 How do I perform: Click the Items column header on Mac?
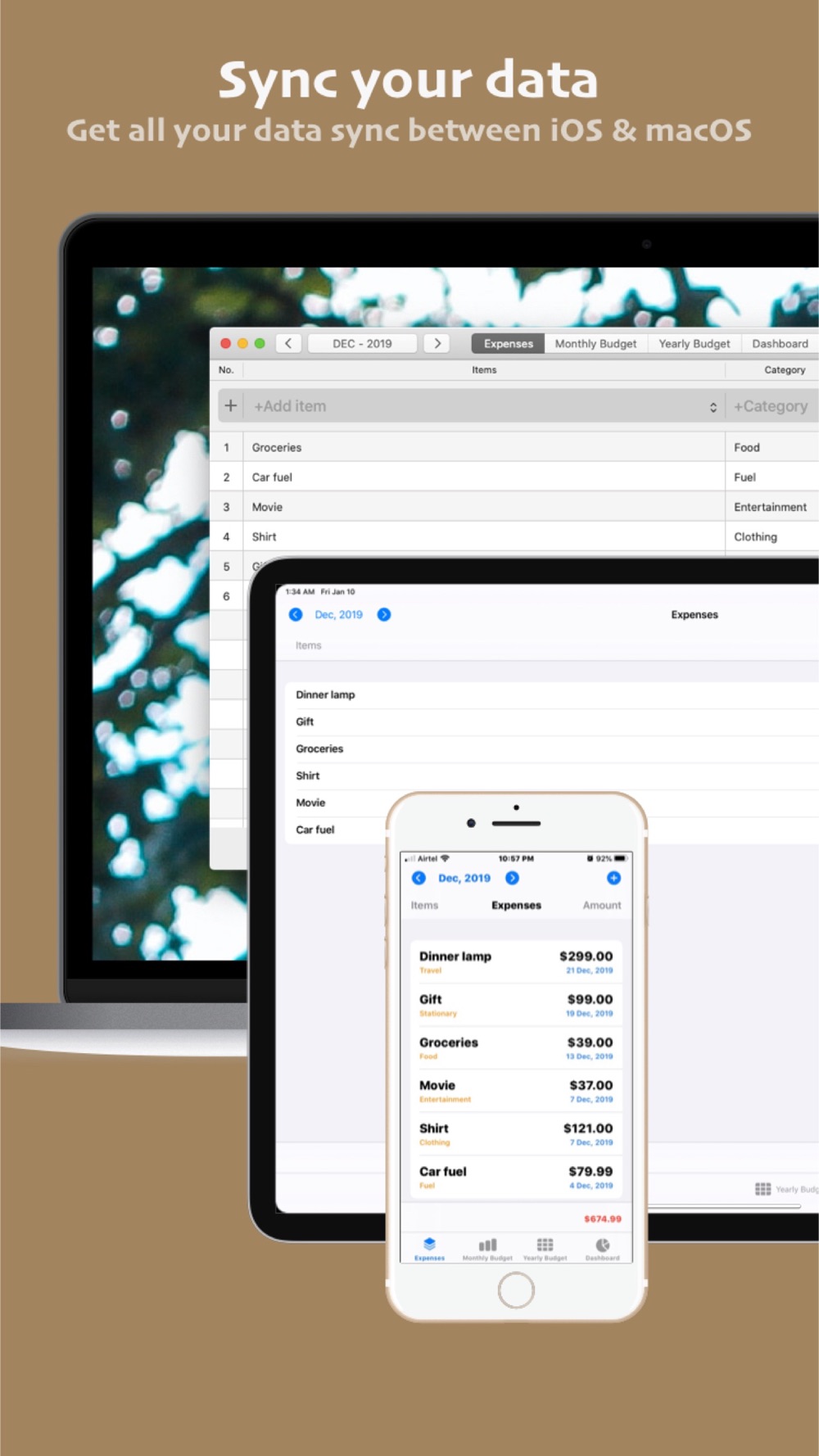pos(484,369)
